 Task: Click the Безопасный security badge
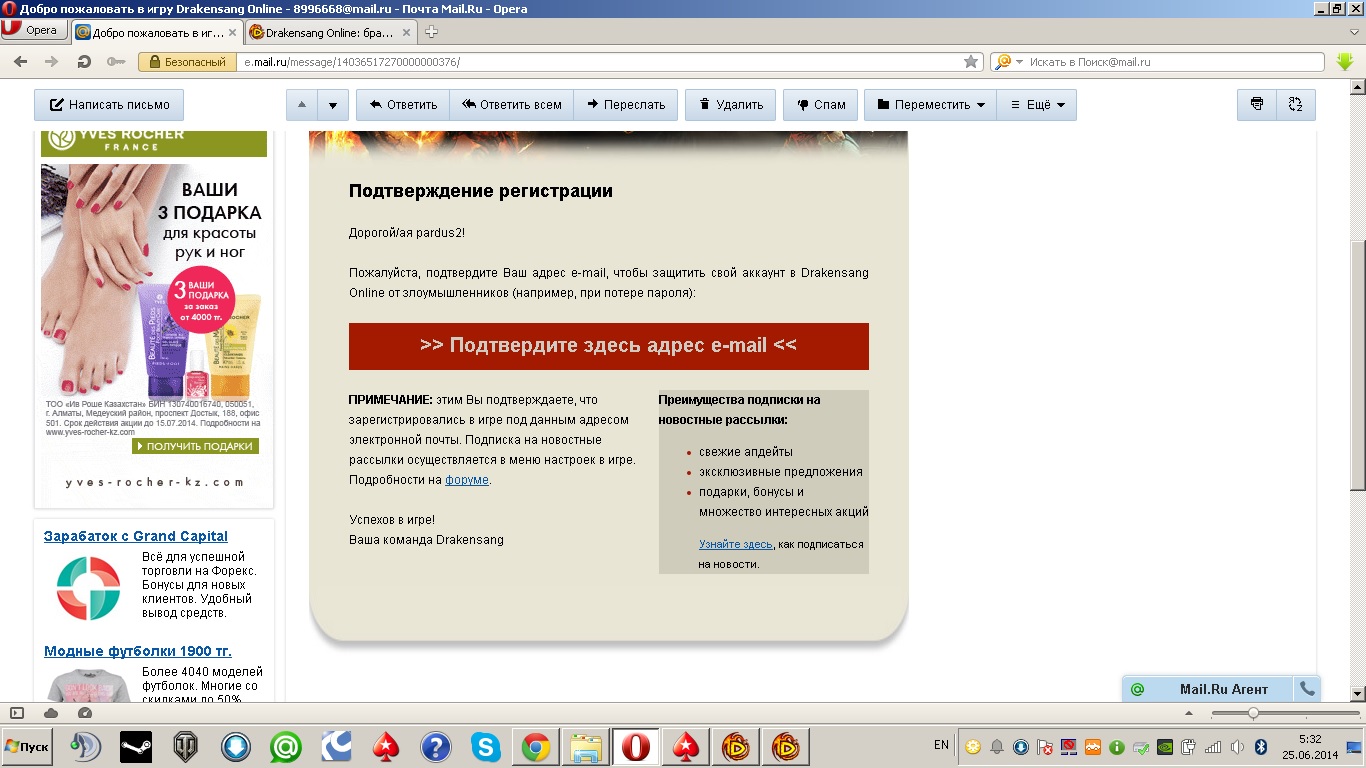point(188,62)
